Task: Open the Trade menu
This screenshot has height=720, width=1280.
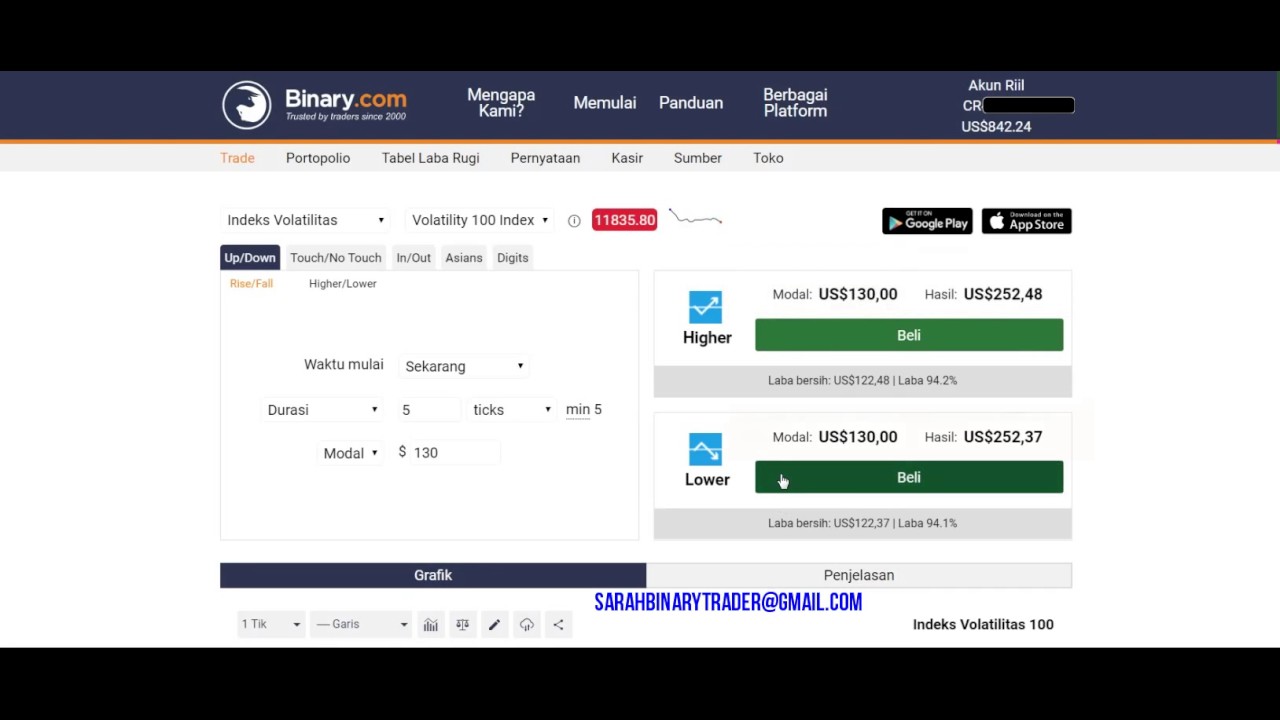Action: [237, 158]
